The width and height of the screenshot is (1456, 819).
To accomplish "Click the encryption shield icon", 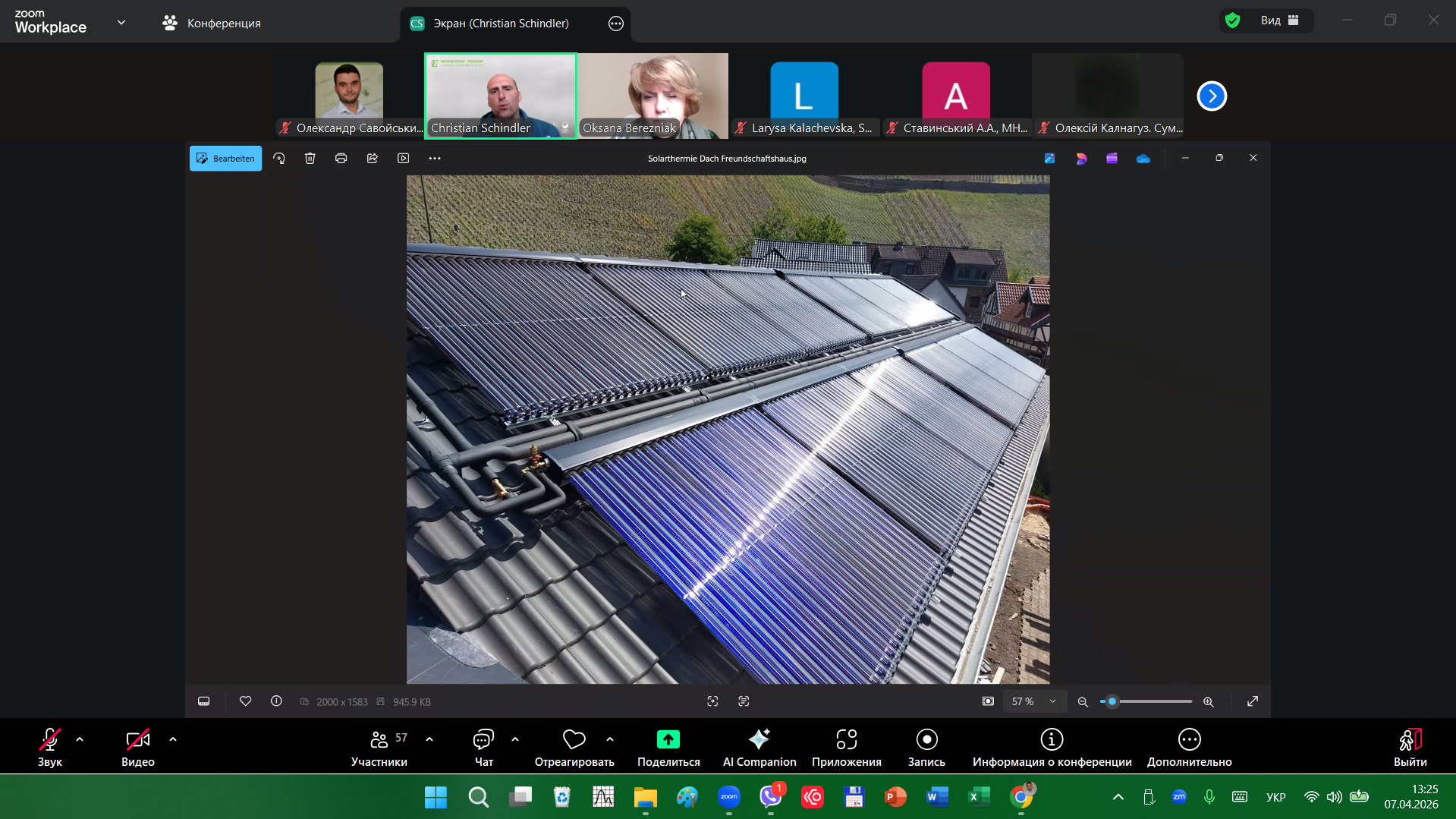I will click(1233, 20).
